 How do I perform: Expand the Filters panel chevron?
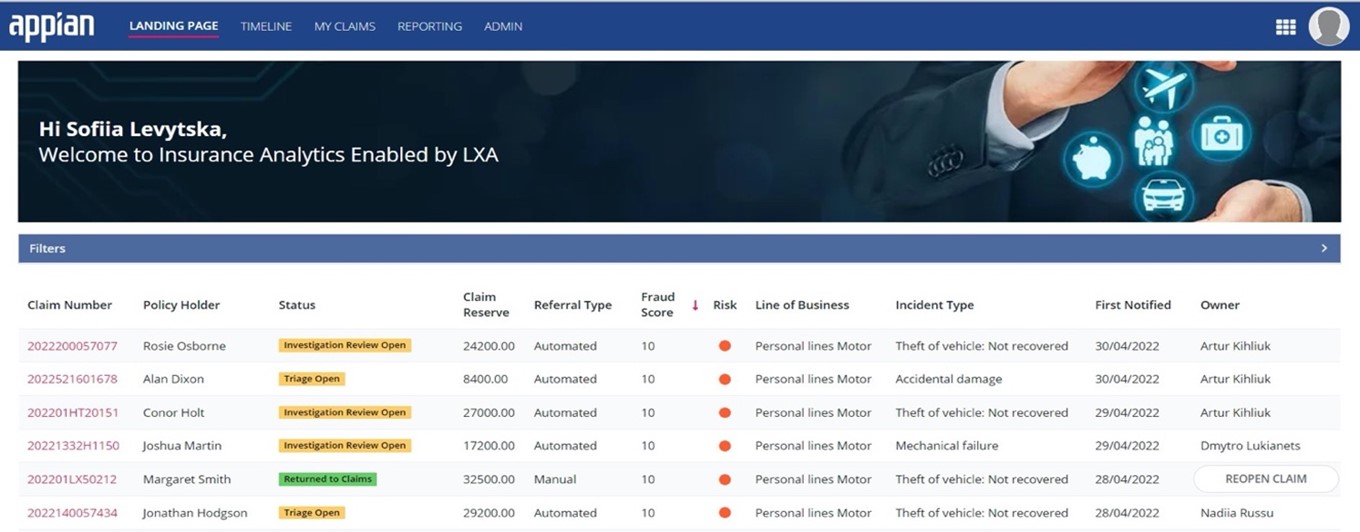point(1324,248)
